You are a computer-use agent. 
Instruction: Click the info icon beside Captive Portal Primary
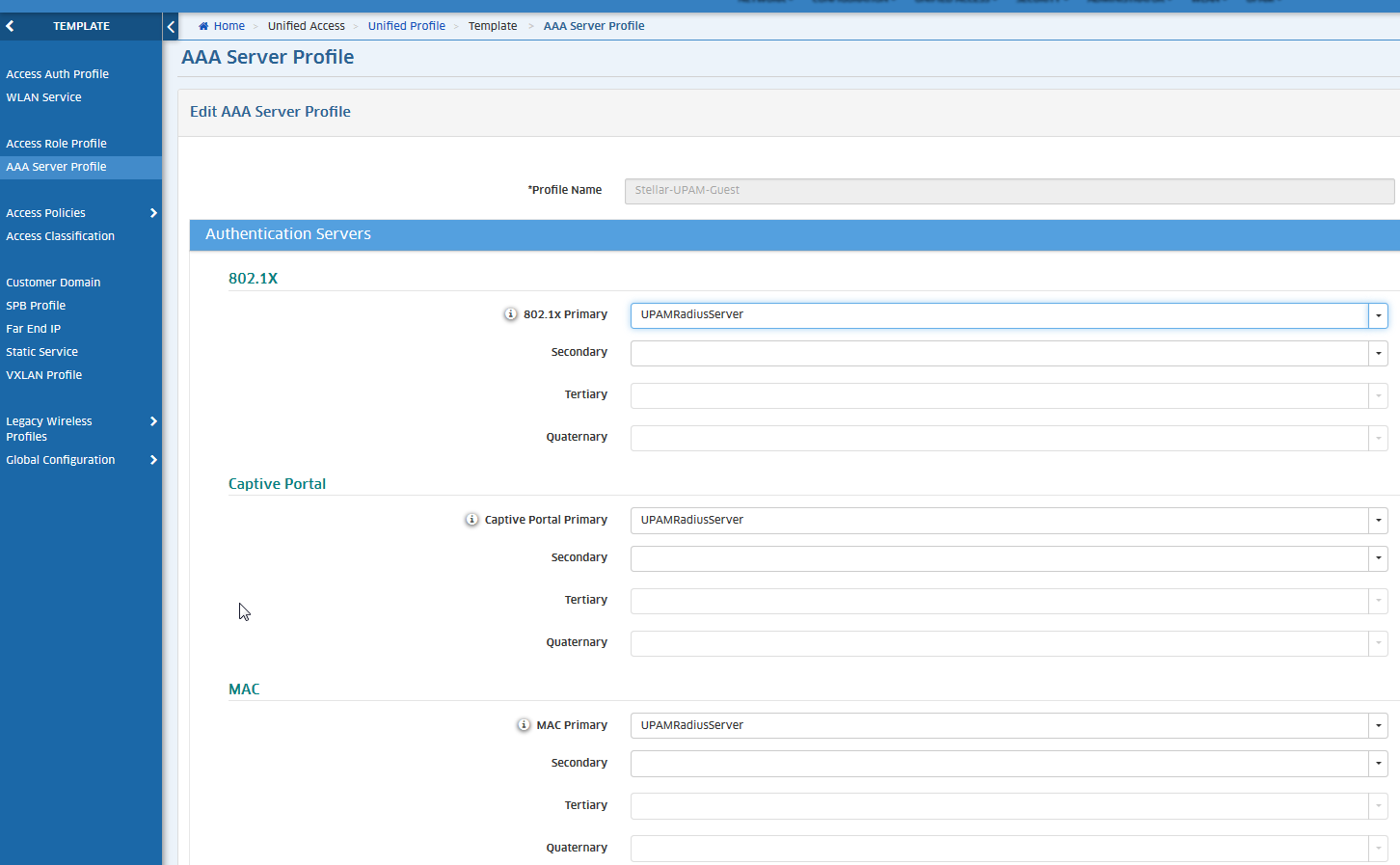pyautogui.click(x=471, y=520)
